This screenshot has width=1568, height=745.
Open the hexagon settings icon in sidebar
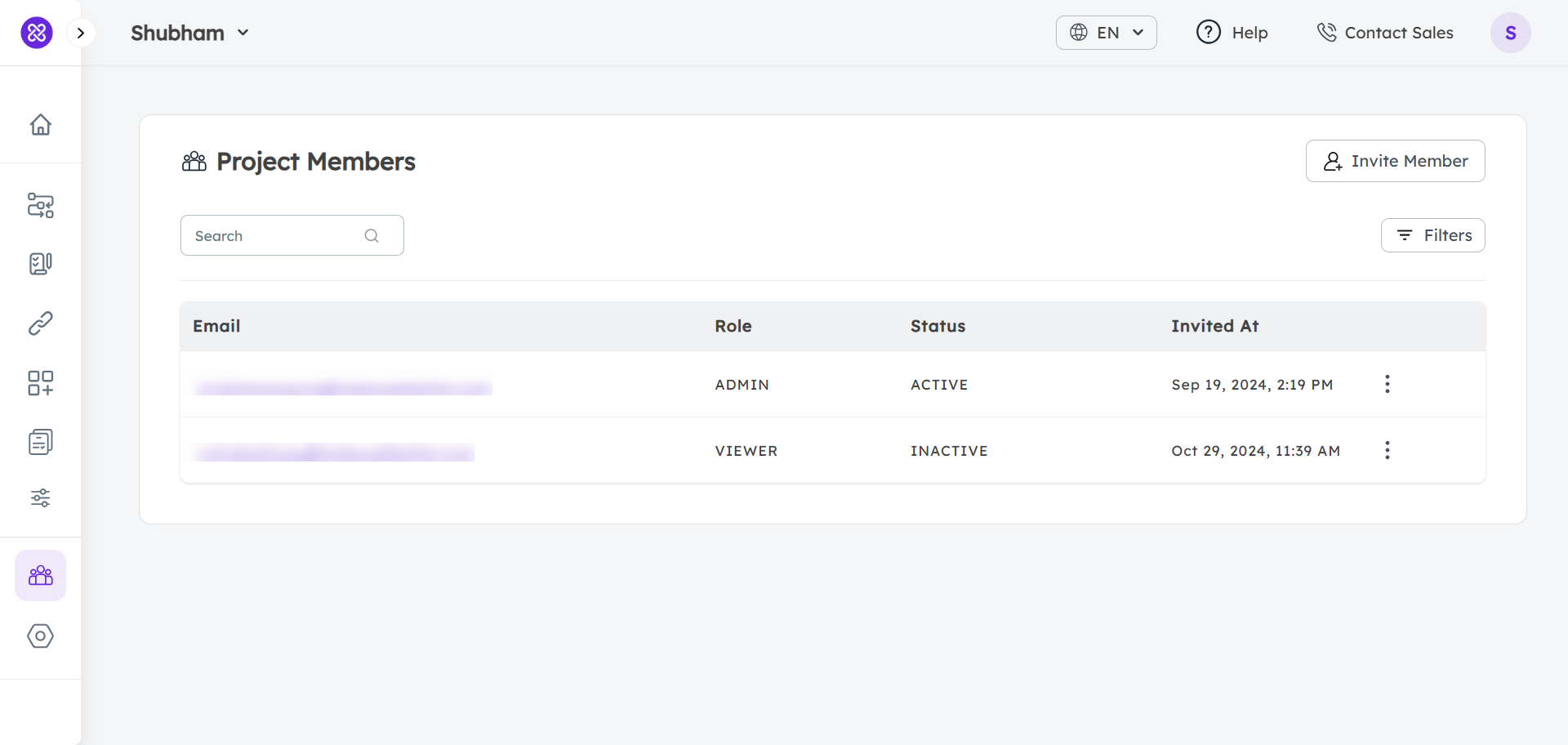tap(41, 636)
